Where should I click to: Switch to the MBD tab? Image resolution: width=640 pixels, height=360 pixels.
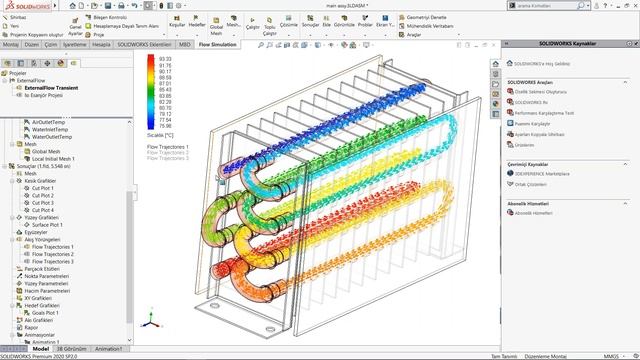(x=184, y=44)
